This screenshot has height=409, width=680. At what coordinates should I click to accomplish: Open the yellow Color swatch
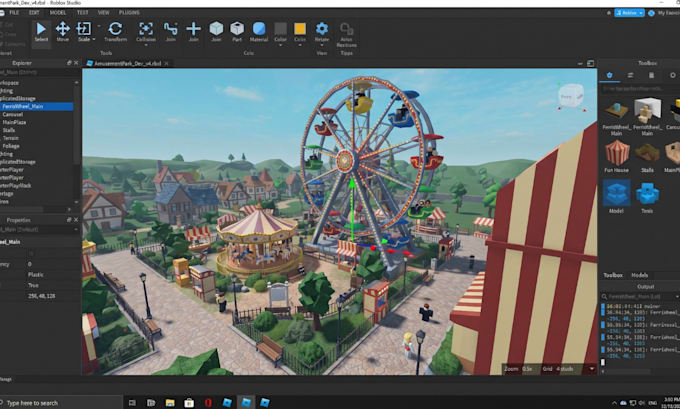click(300, 31)
